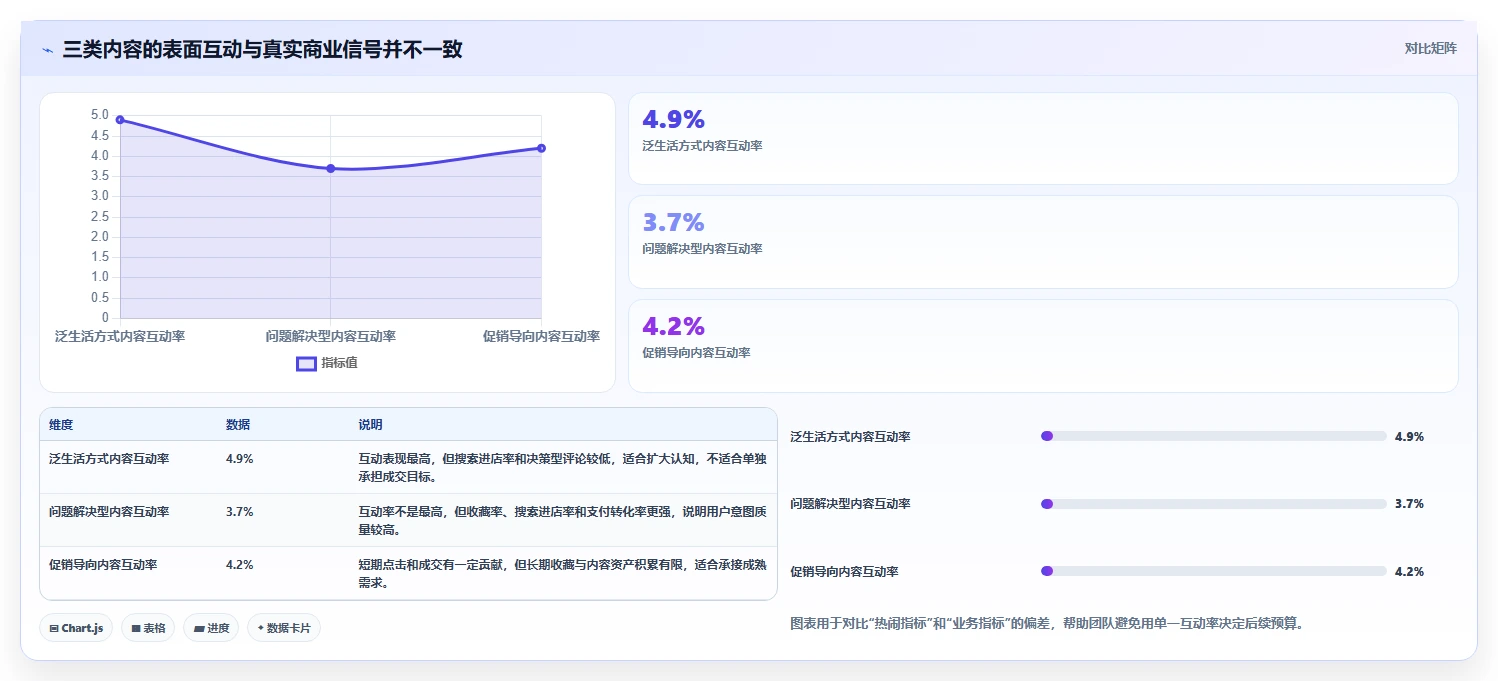The width and height of the screenshot is (1498, 681).
Task: Click the 3.7% cell in the table
Action: coord(239,512)
